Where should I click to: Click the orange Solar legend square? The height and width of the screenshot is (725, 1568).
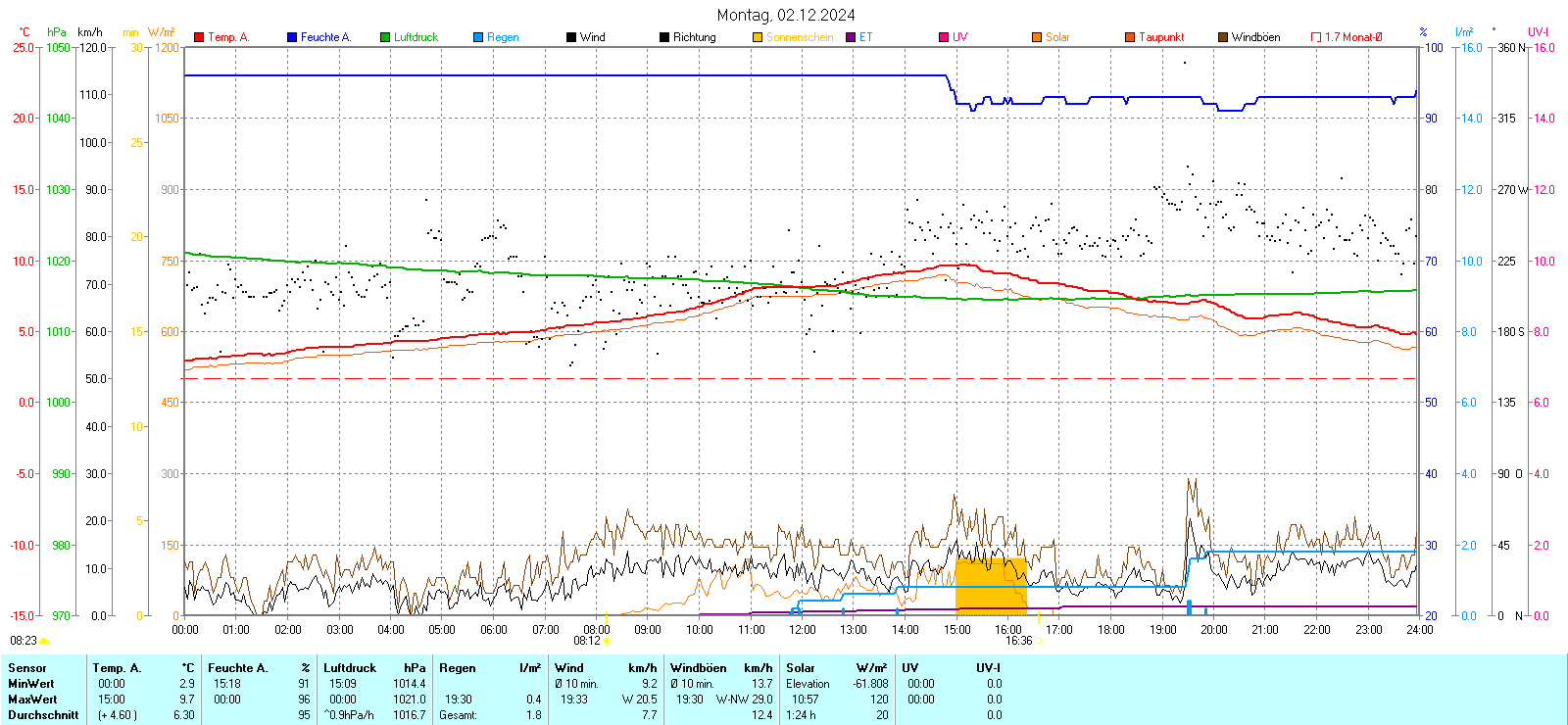click(1037, 37)
